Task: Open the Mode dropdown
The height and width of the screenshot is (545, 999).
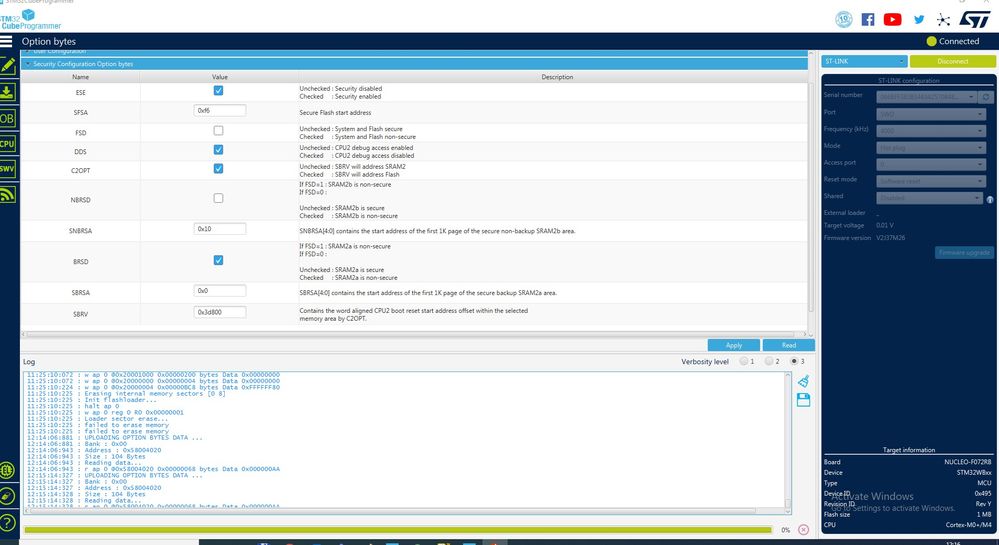Action: 931,148
